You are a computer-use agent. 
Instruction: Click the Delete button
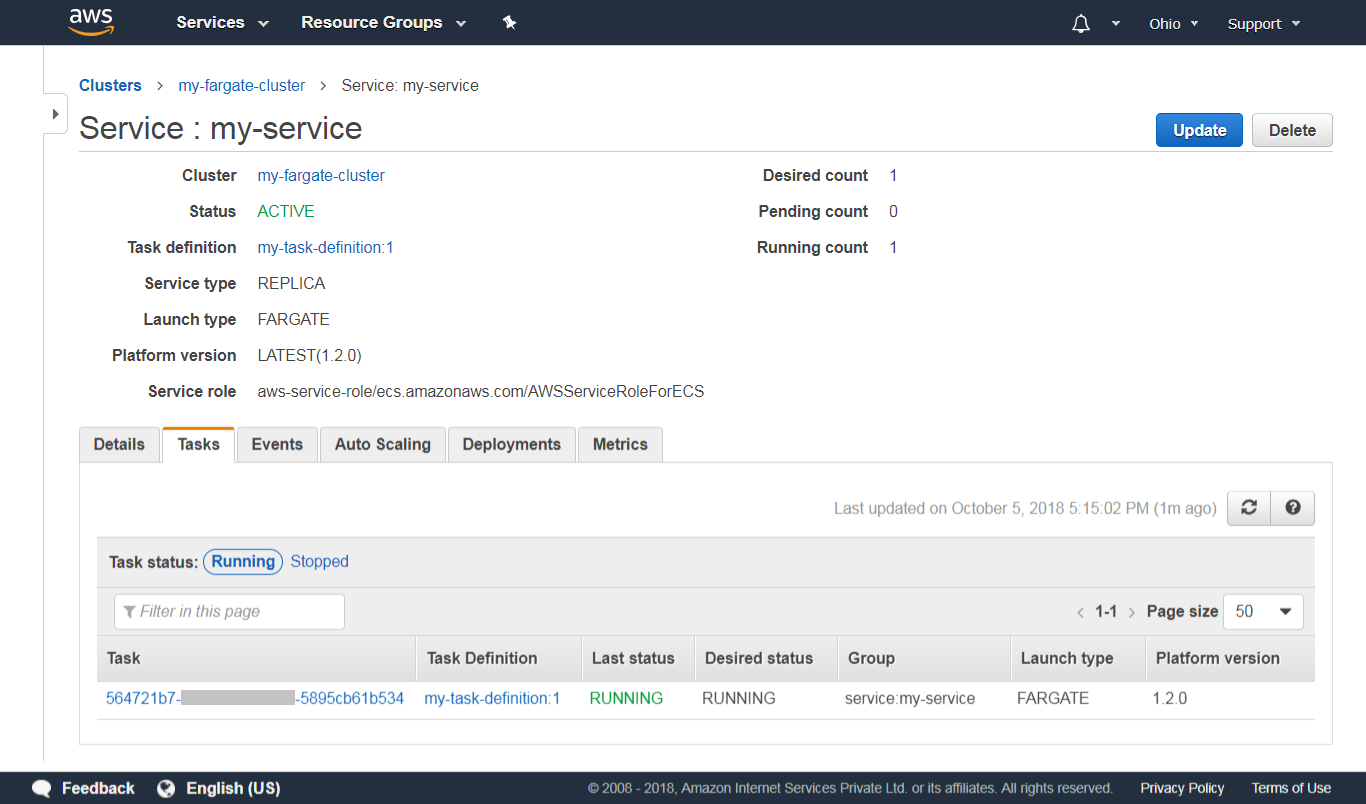1292,130
